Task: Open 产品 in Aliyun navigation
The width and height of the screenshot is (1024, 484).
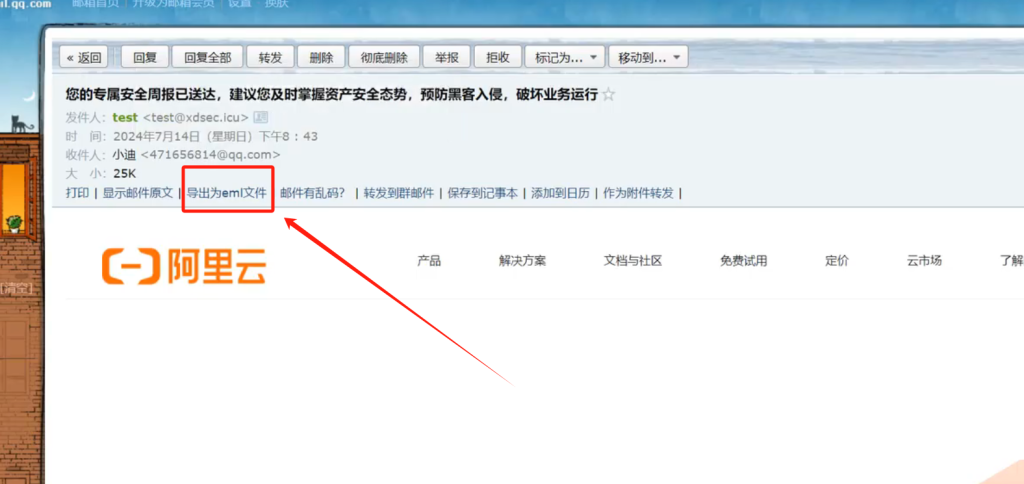Action: (429, 261)
